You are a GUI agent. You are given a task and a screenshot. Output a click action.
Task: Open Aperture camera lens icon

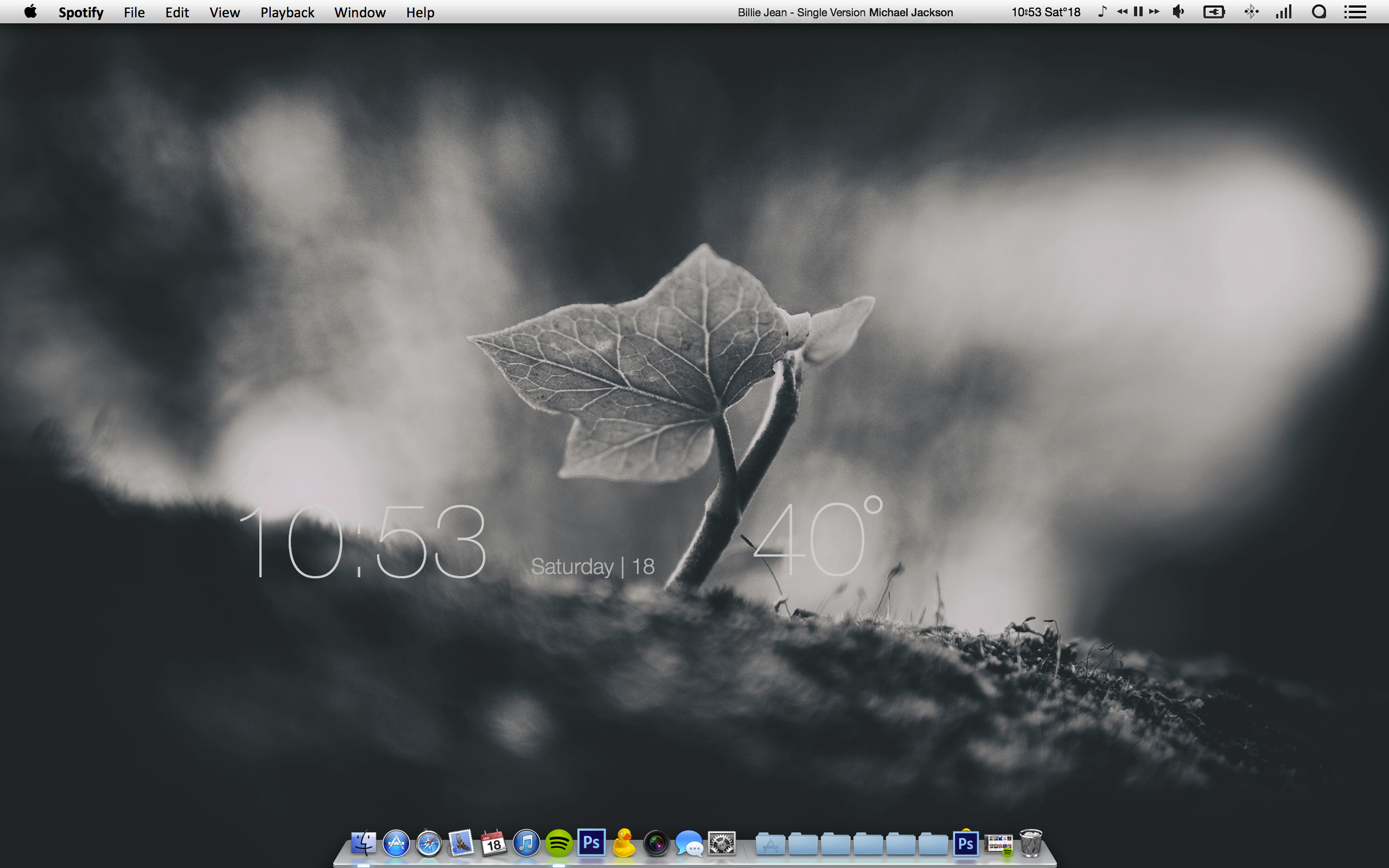[656, 844]
